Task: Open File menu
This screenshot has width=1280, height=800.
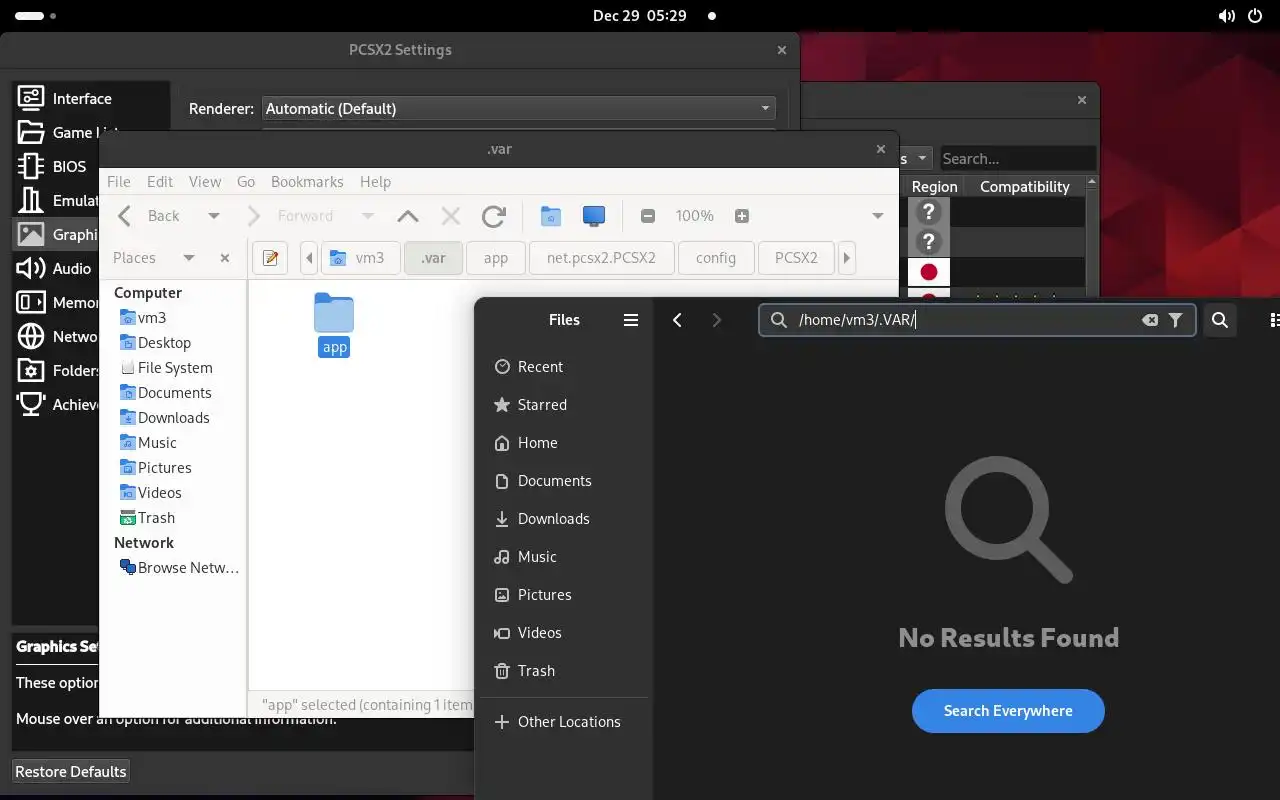Action: [x=118, y=182]
